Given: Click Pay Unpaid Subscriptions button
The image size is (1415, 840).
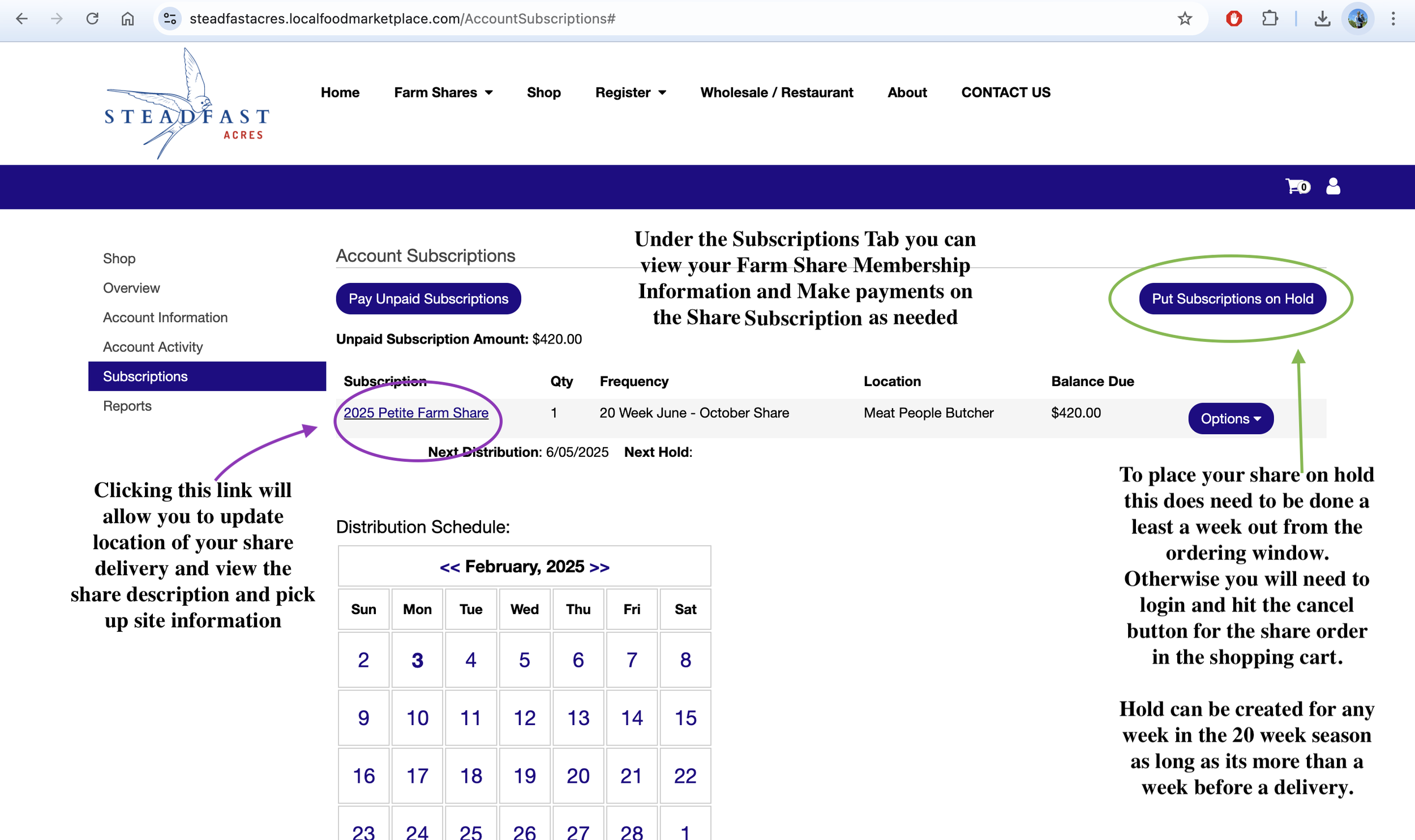Looking at the screenshot, I should [x=428, y=299].
